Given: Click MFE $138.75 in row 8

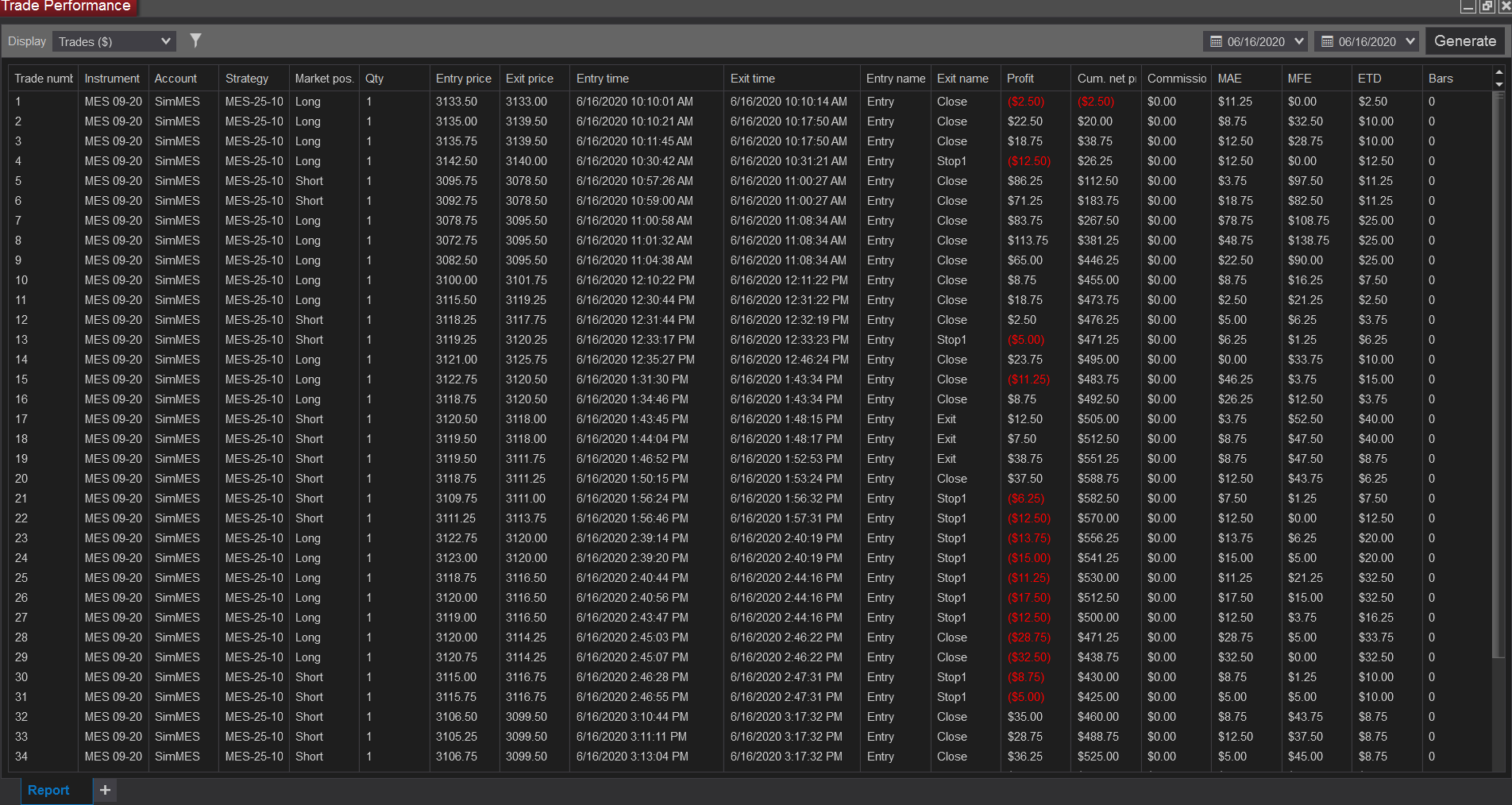Looking at the screenshot, I should (x=1309, y=241).
